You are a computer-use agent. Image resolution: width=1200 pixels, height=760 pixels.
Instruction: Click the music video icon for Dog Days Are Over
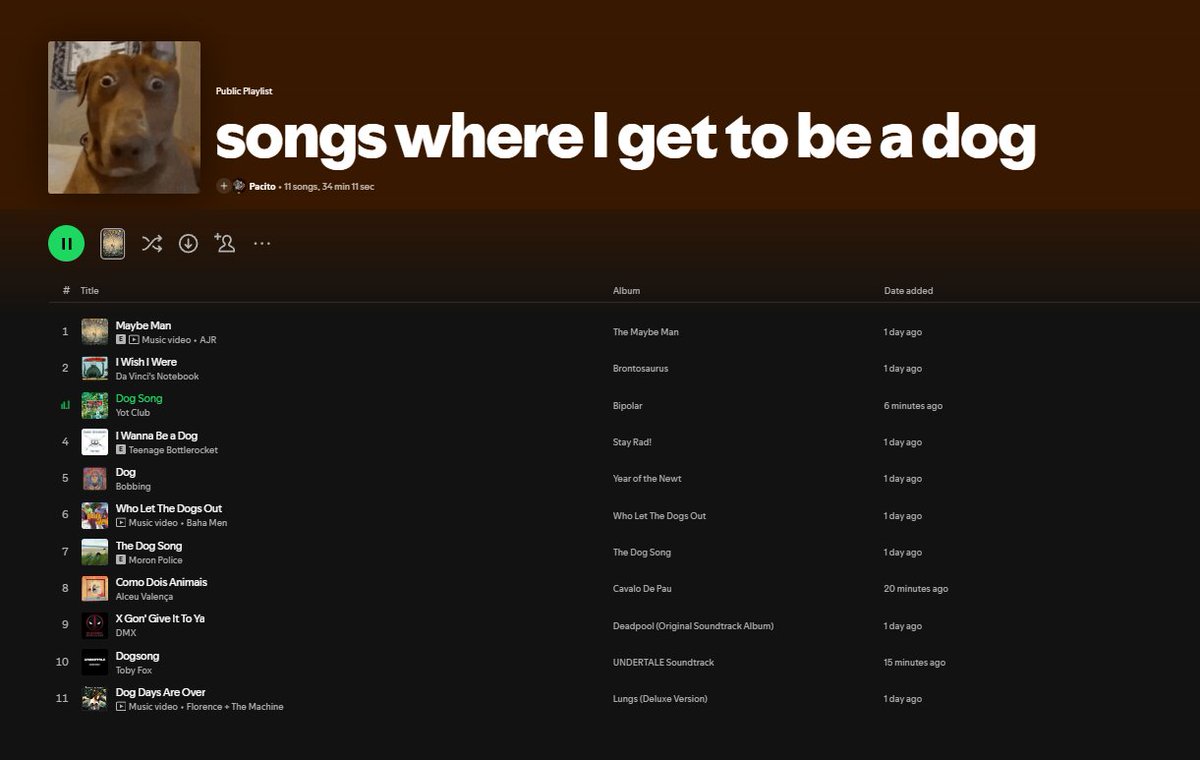[x=120, y=706]
